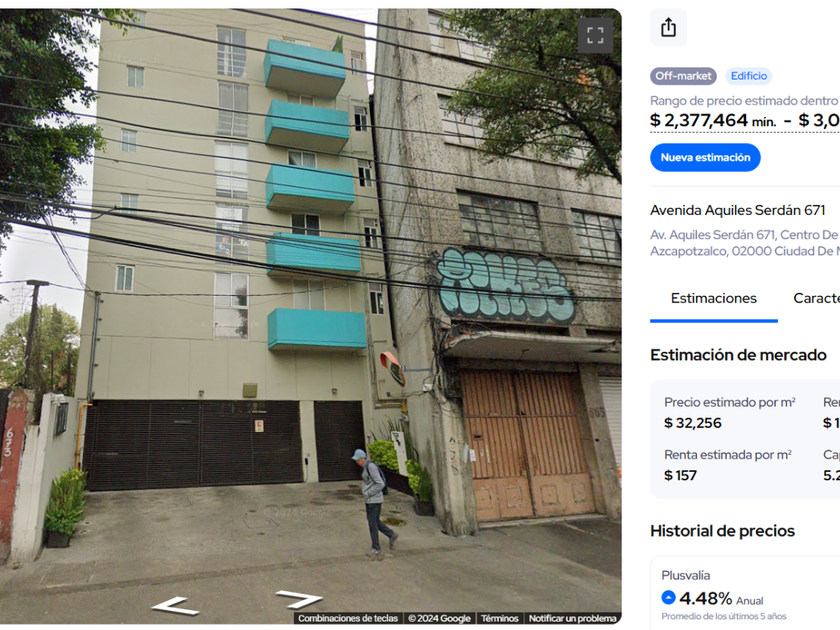Click the Precio estimado por m² value
Viewport: 840px width, 630px height.
[x=693, y=423]
